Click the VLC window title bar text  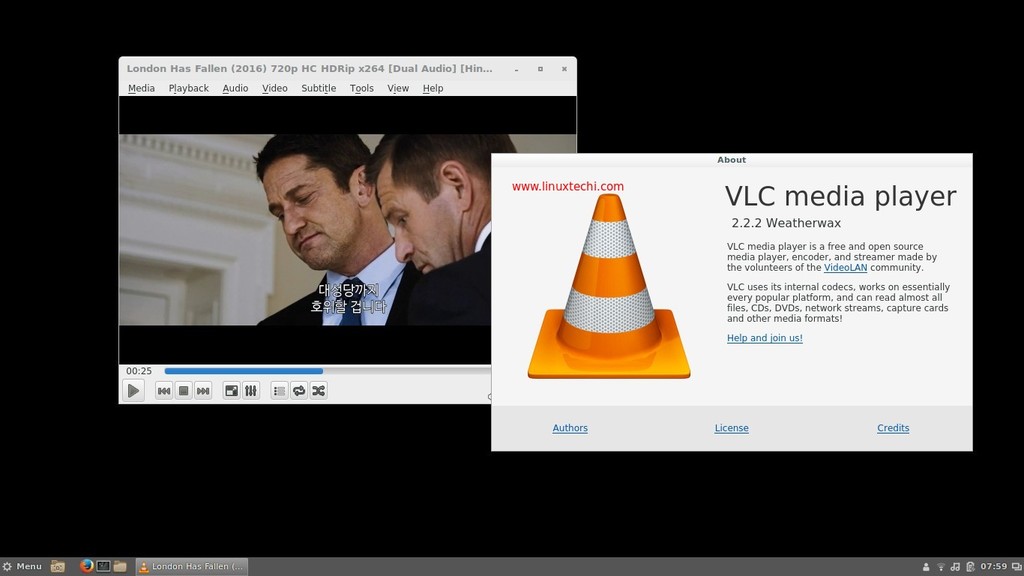tap(310, 69)
